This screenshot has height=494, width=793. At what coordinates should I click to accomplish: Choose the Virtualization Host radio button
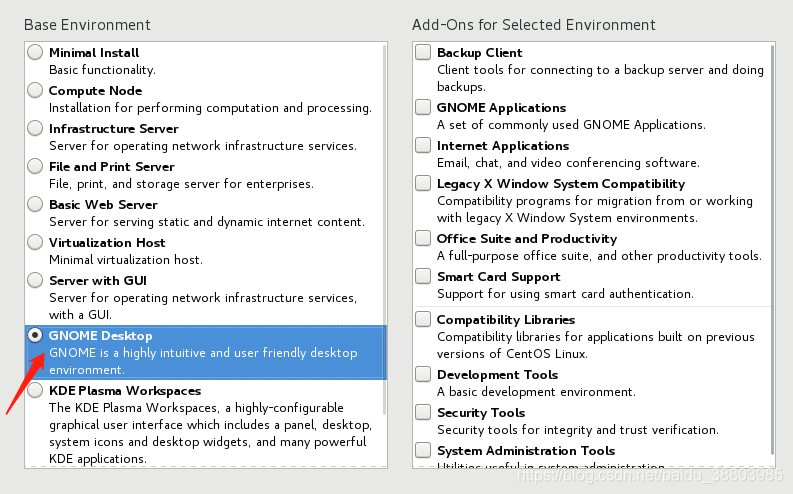point(36,242)
